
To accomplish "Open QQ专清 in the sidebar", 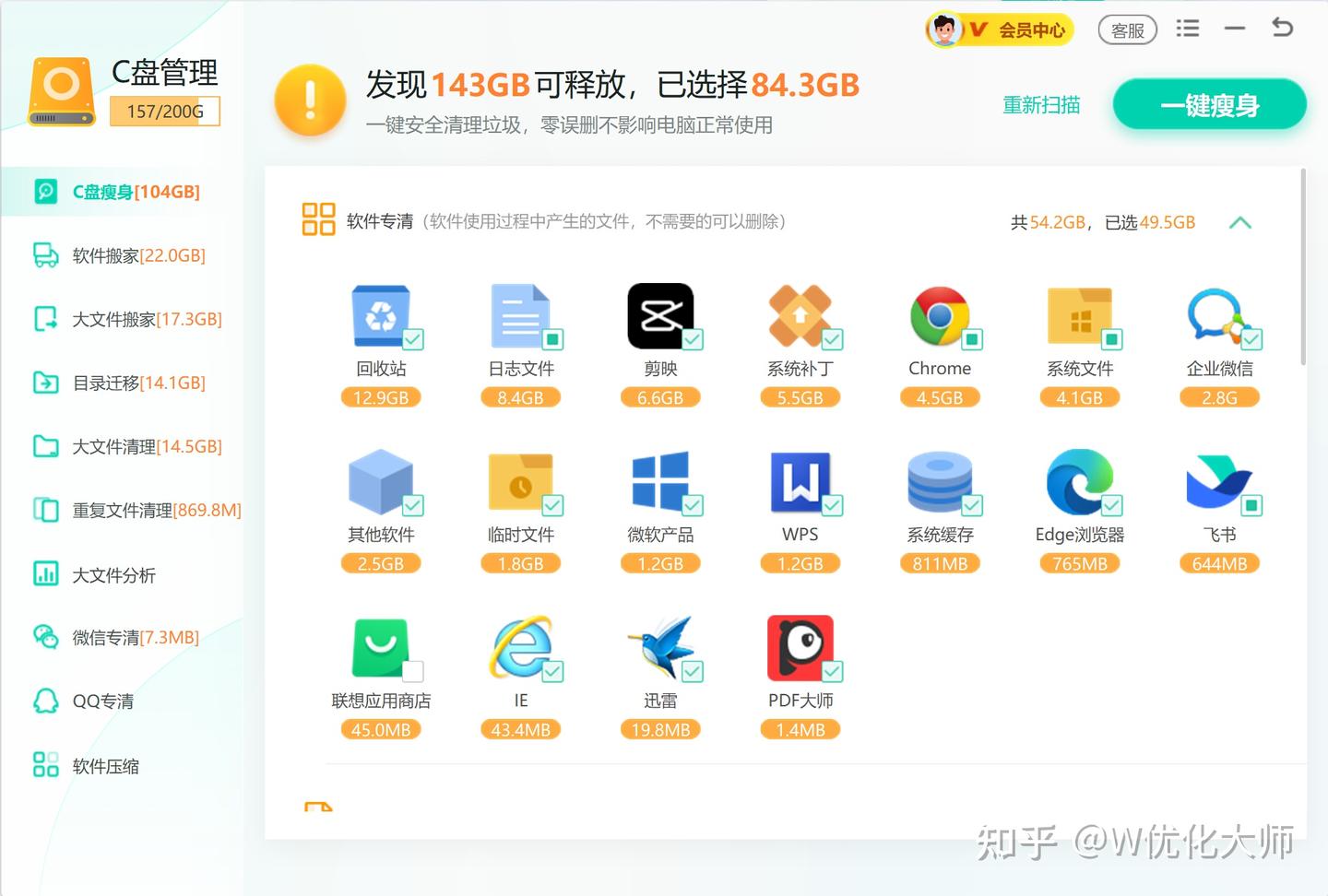I will pyautogui.click(x=121, y=701).
